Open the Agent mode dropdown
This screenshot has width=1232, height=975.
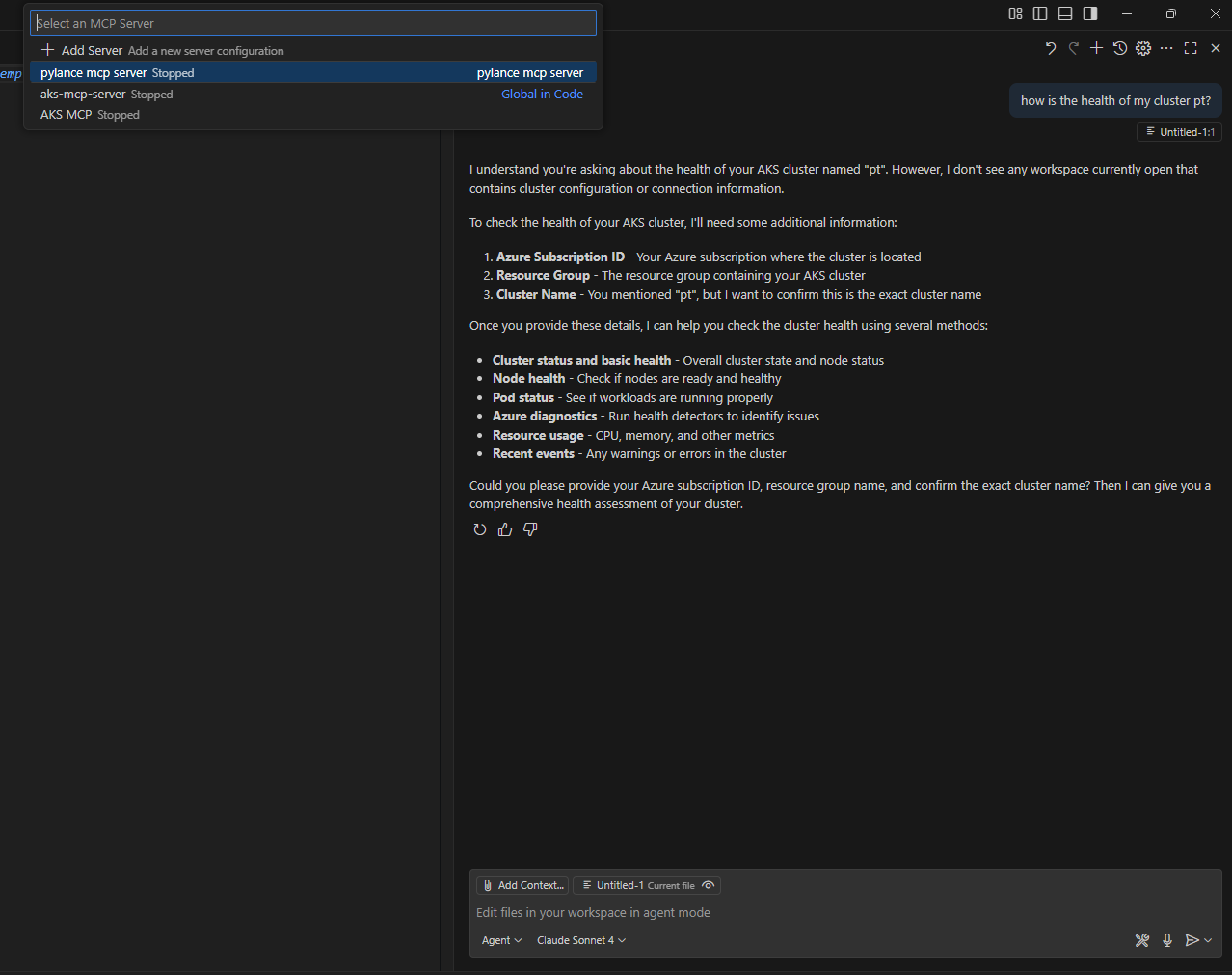tap(501, 940)
